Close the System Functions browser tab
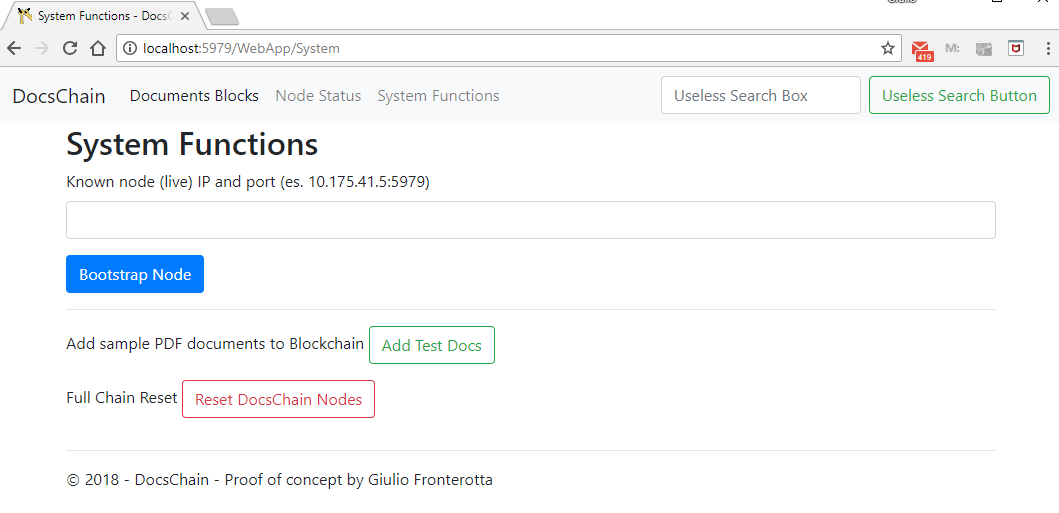 pyautogui.click(x=185, y=16)
